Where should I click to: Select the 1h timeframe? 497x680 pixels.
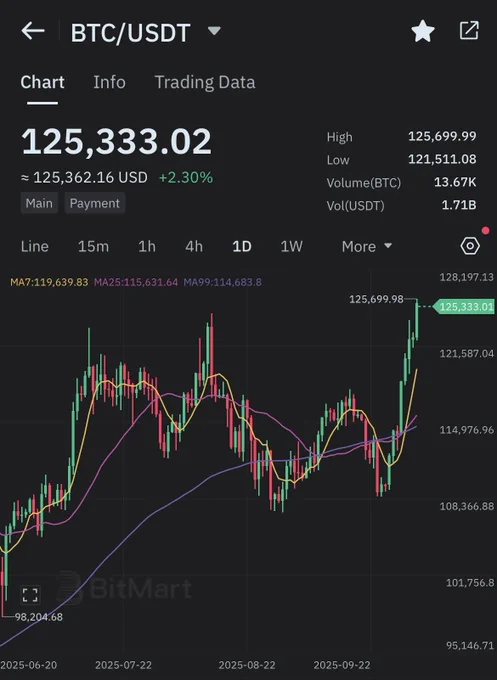147,246
